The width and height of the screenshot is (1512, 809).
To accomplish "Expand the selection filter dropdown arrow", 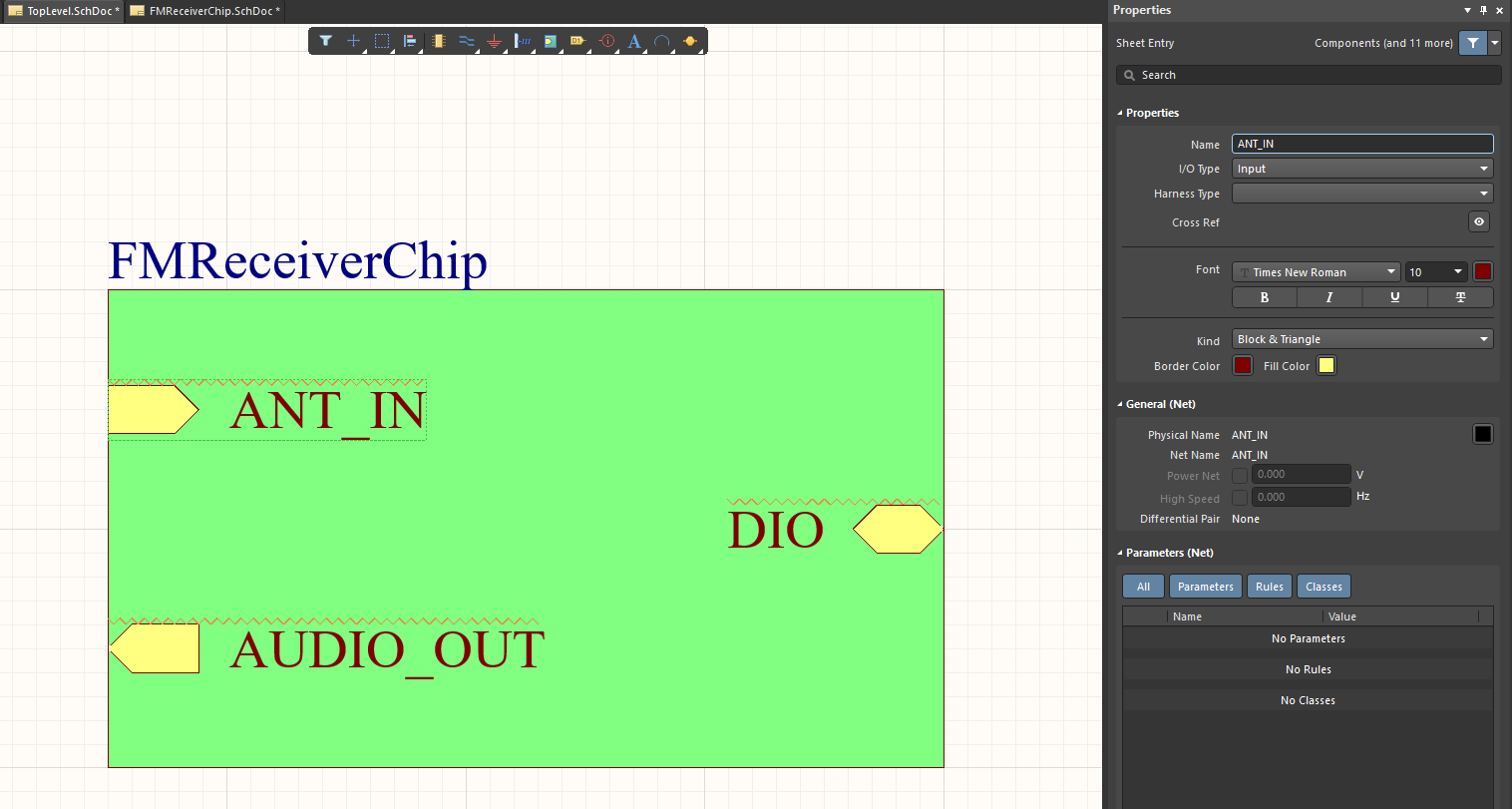I will tap(1494, 43).
